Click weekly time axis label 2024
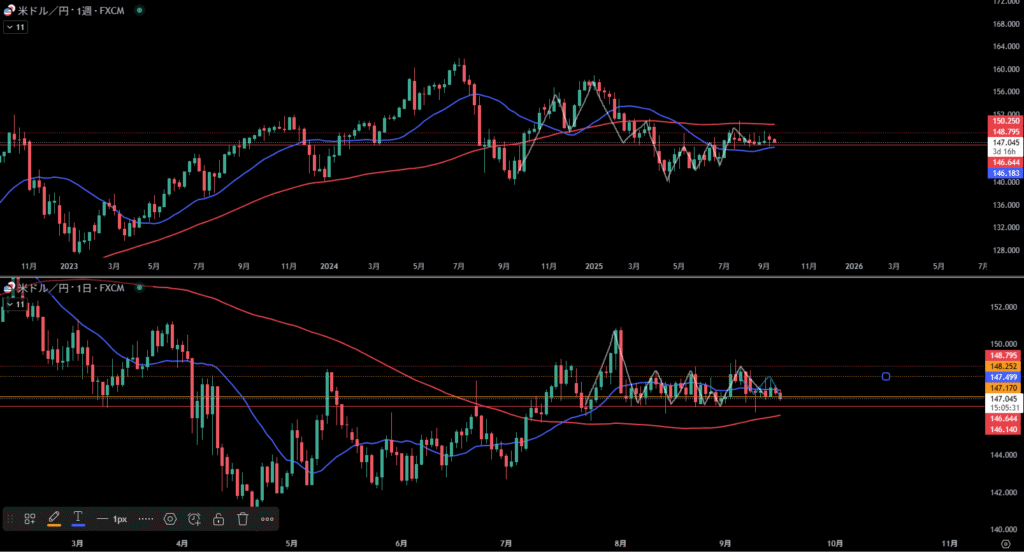Screen dimensions: 1024x552 click(329, 267)
